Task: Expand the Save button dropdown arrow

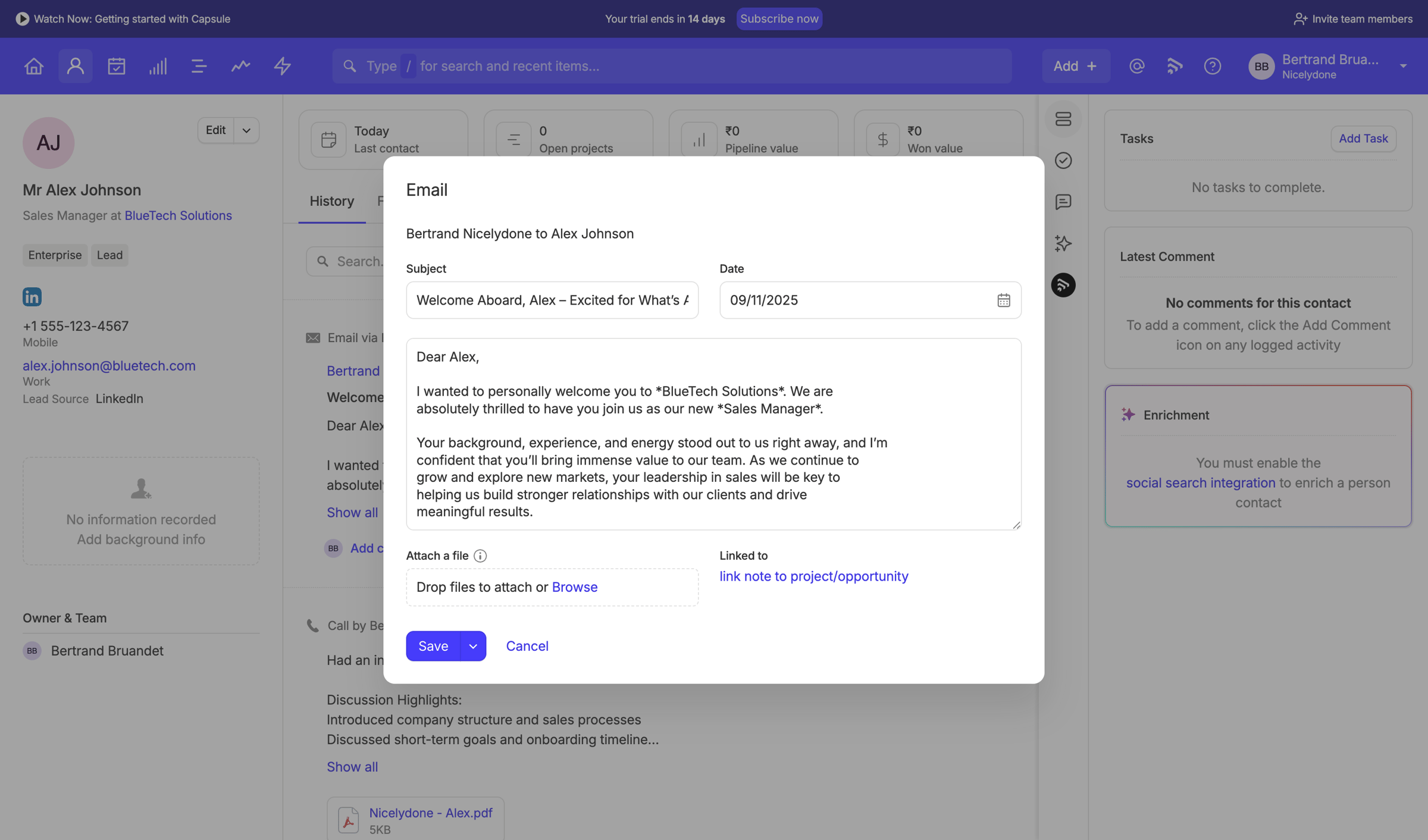Action: click(473, 646)
